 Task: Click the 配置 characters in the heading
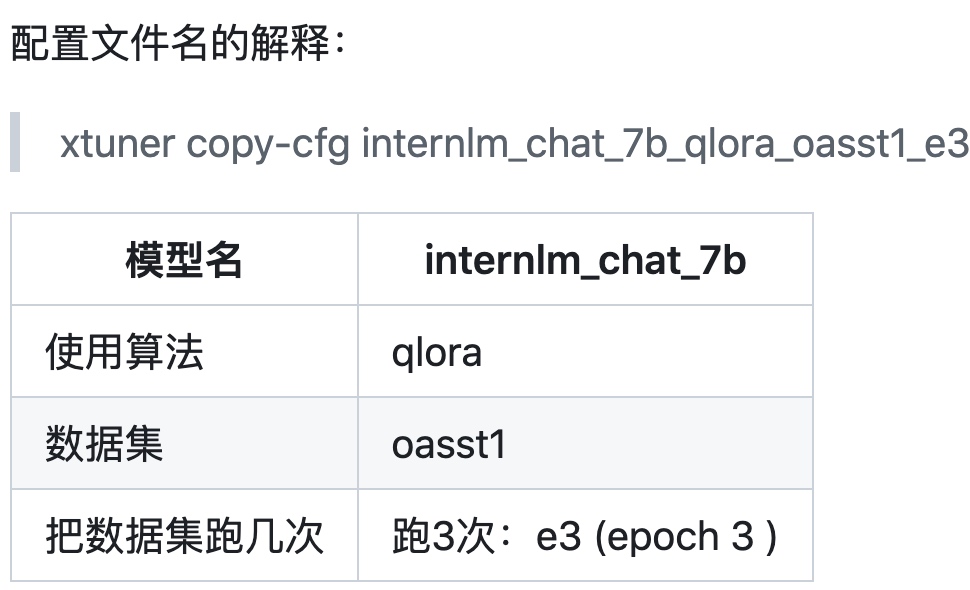pos(49,43)
